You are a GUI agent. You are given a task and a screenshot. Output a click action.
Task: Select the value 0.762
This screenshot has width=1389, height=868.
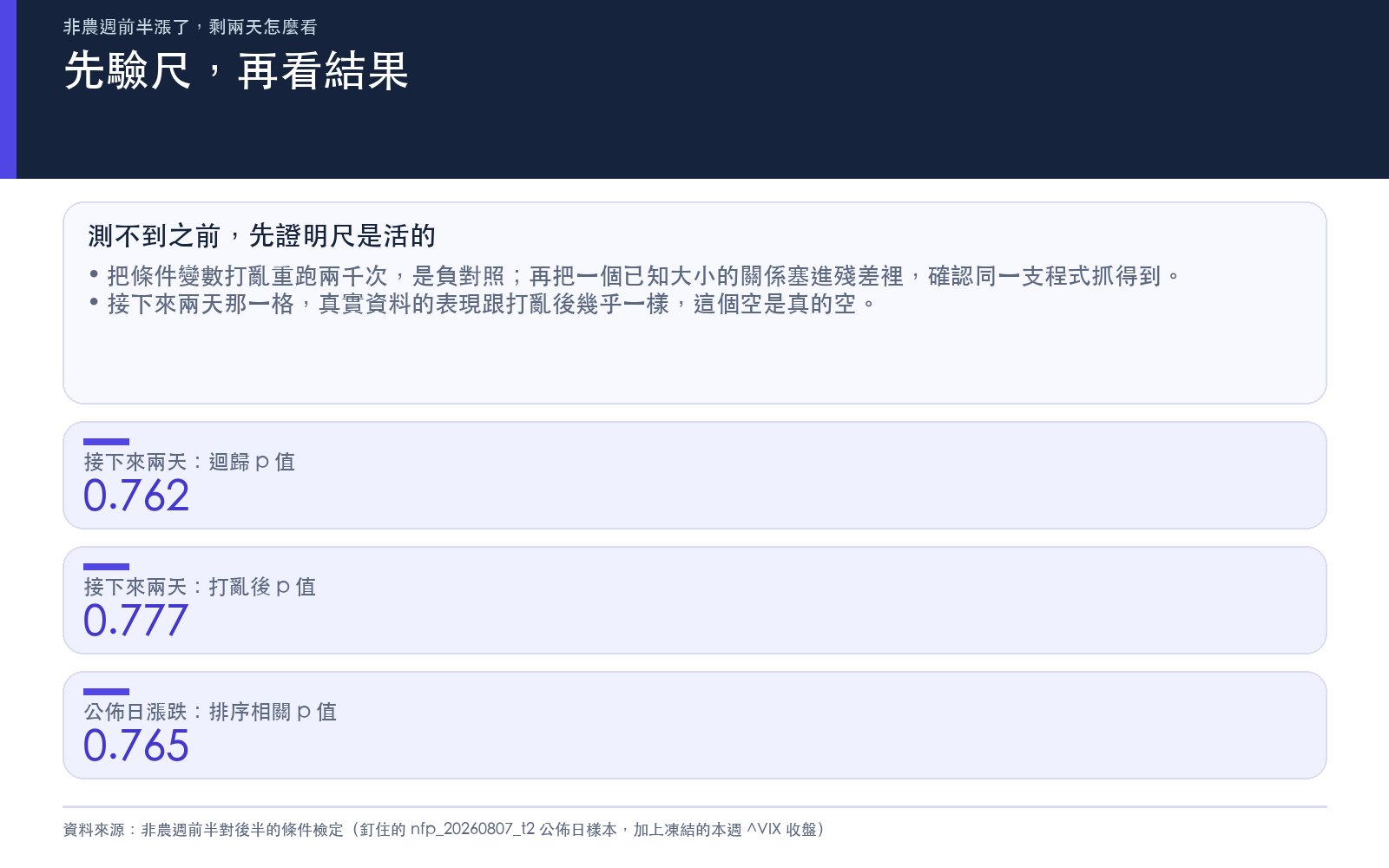coord(136,496)
